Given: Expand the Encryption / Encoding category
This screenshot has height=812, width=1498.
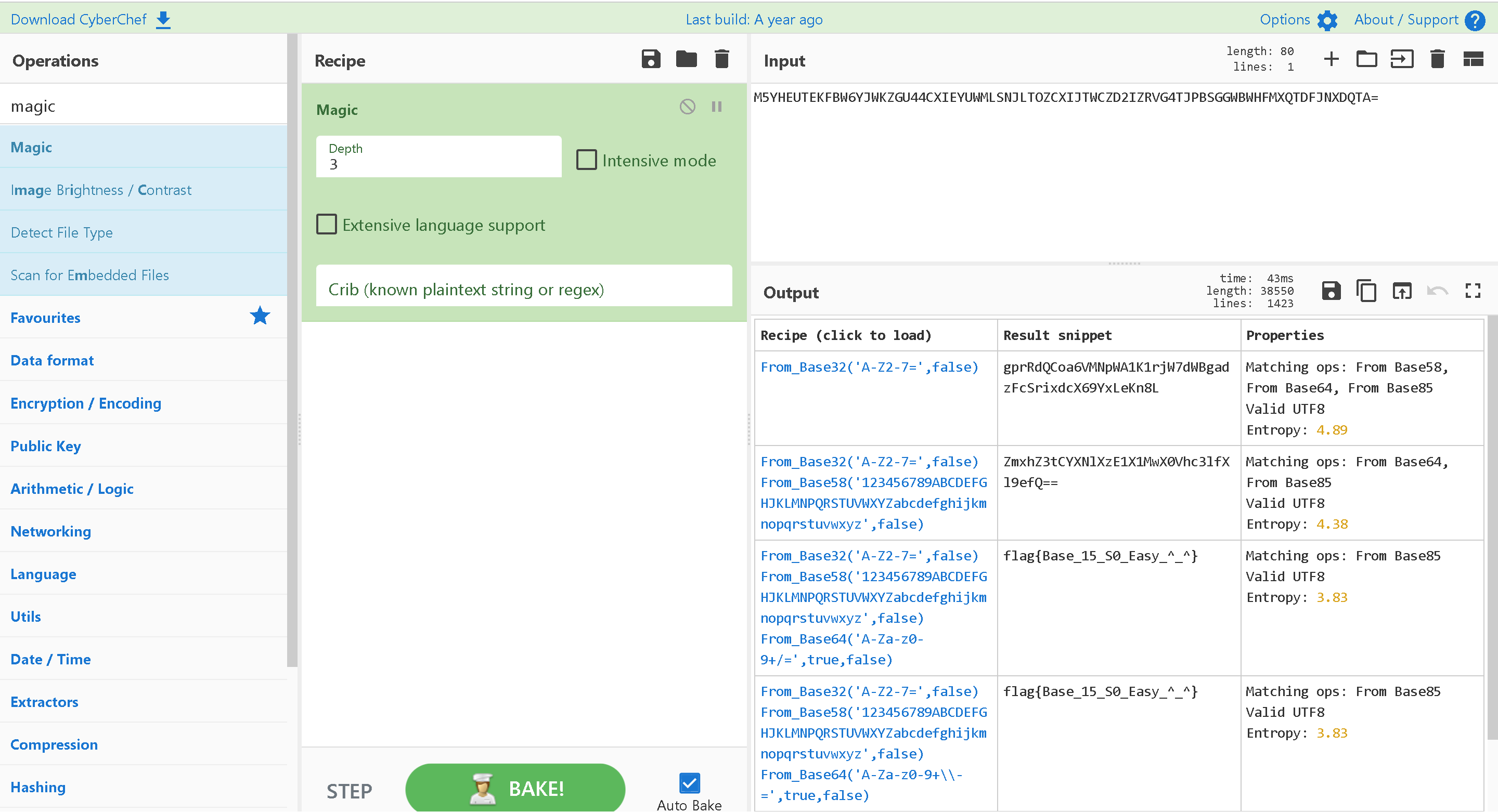Looking at the screenshot, I should point(85,403).
